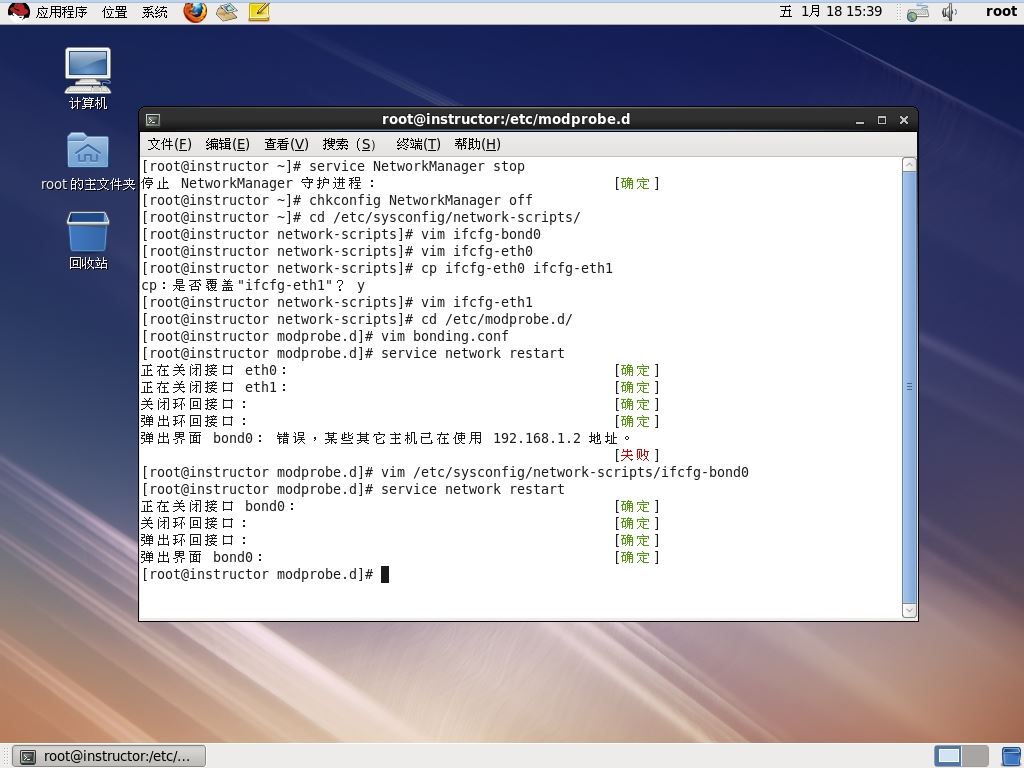Open the Computer desktop icon
This screenshot has width=1024, height=768.
point(88,78)
